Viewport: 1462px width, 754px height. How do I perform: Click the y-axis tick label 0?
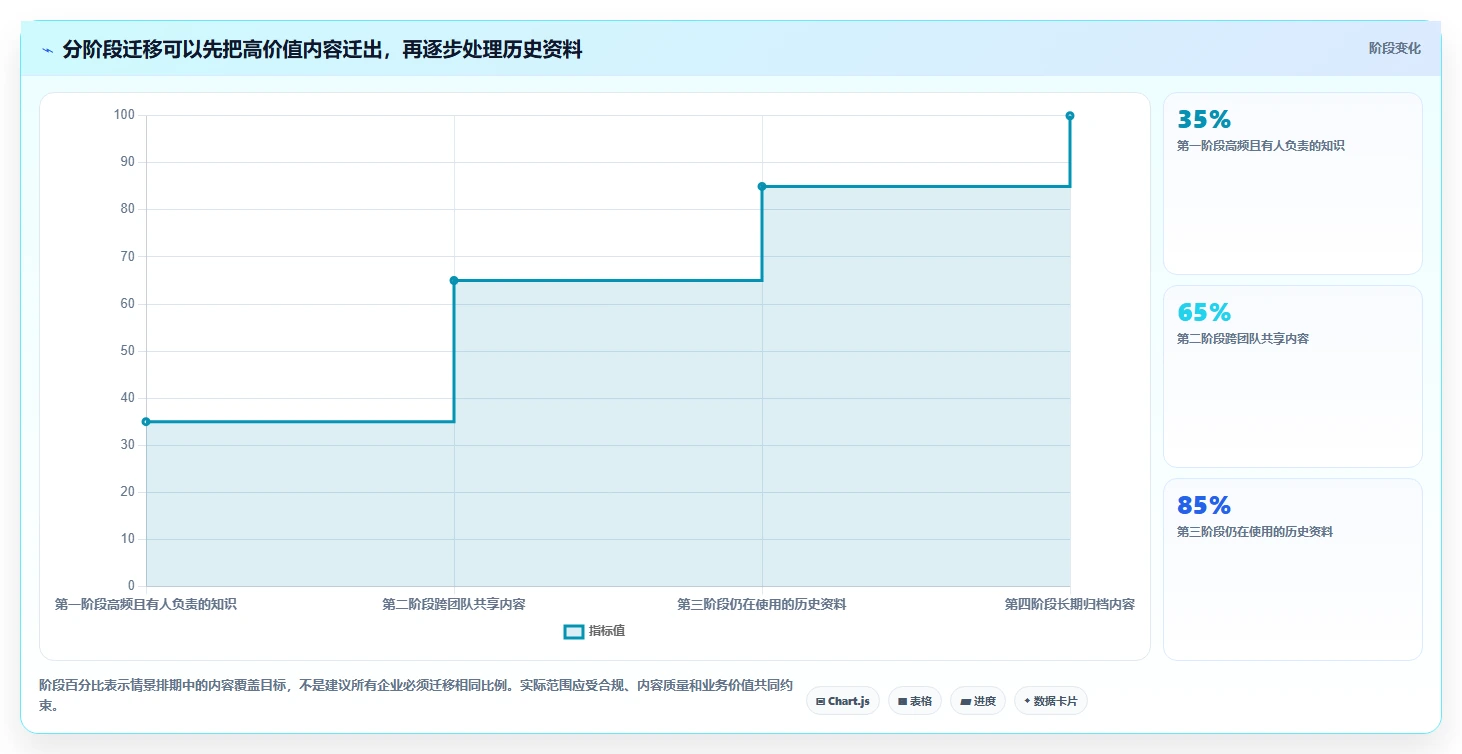pyautogui.click(x=131, y=586)
